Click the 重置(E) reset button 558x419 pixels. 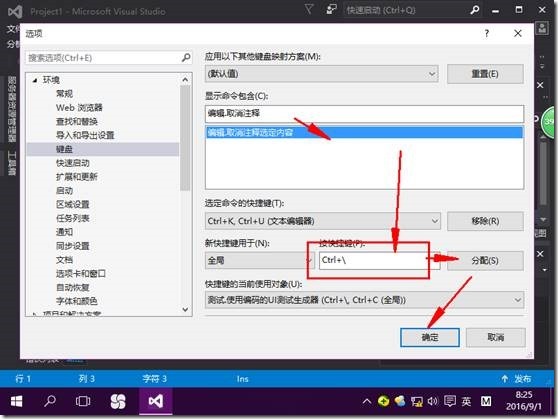[x=485, y=74]
